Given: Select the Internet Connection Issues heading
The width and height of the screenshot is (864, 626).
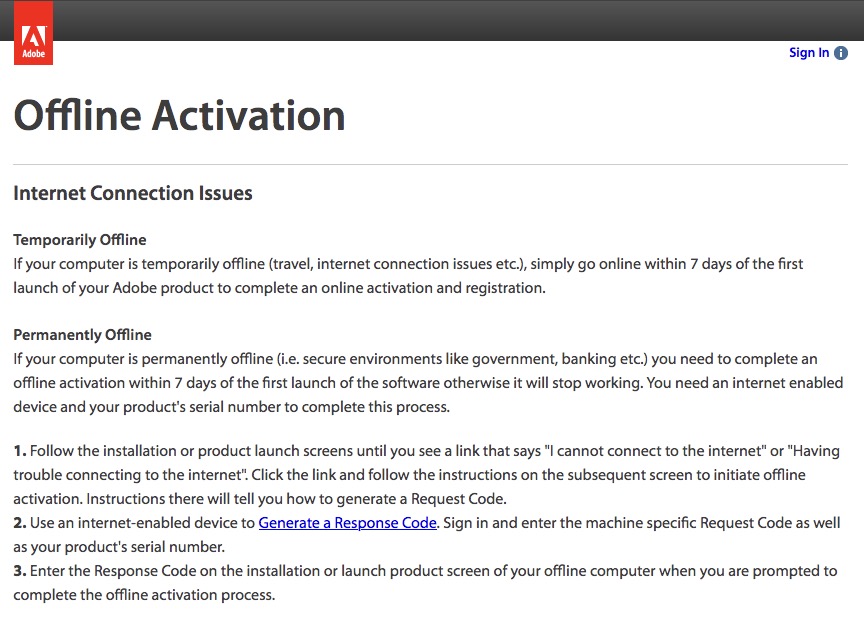Looking at the screenshot, I should (133, 193).
